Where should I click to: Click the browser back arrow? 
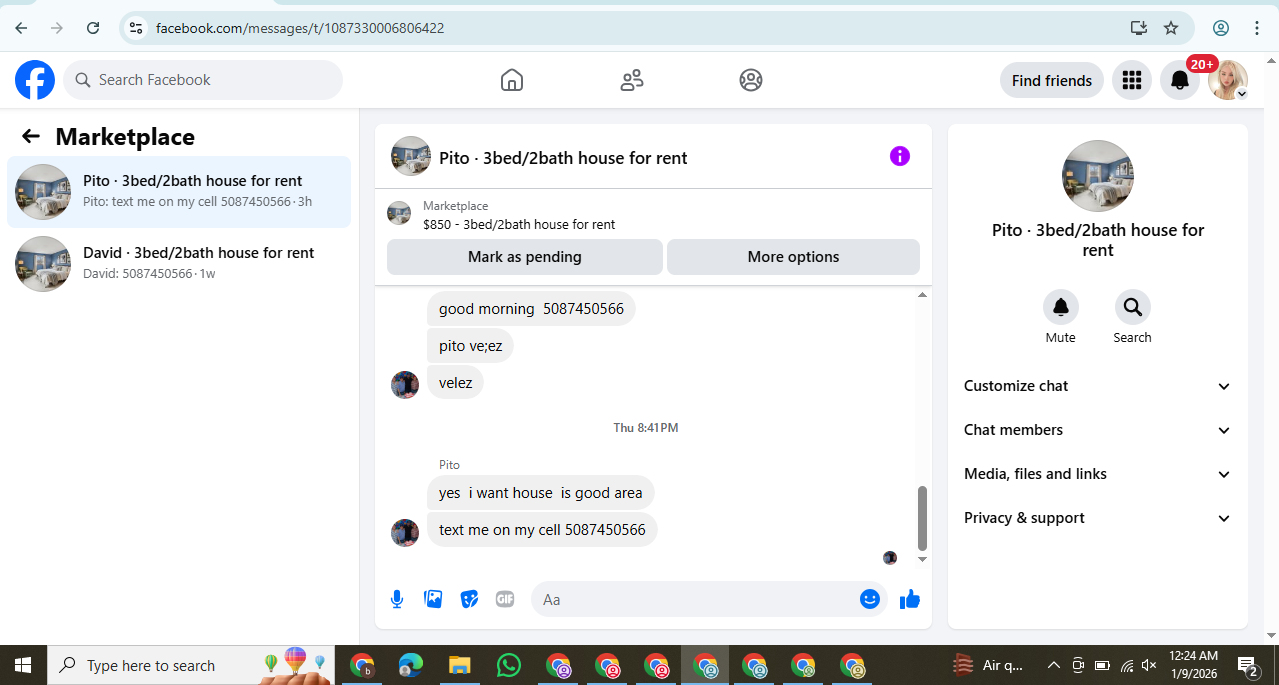[x=21, y=28]
